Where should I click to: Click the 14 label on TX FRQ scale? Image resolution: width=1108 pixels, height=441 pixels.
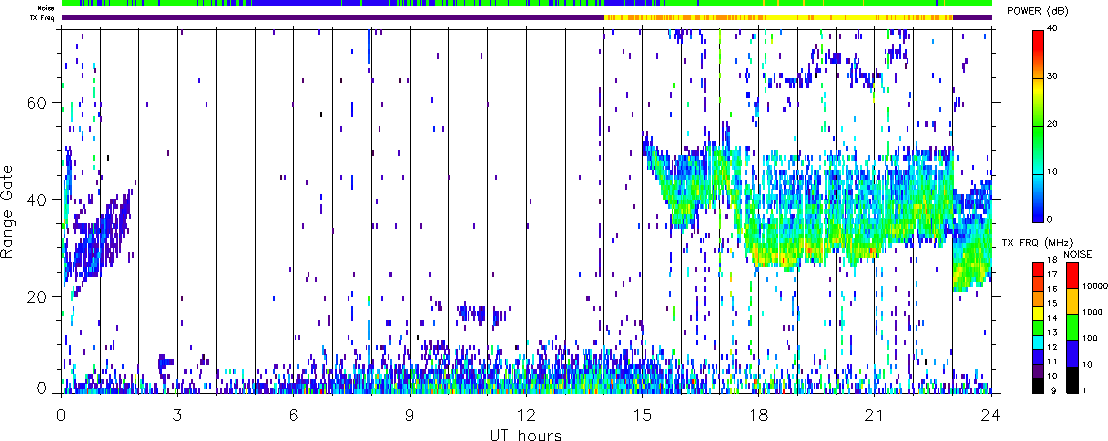click(1052, 318)
